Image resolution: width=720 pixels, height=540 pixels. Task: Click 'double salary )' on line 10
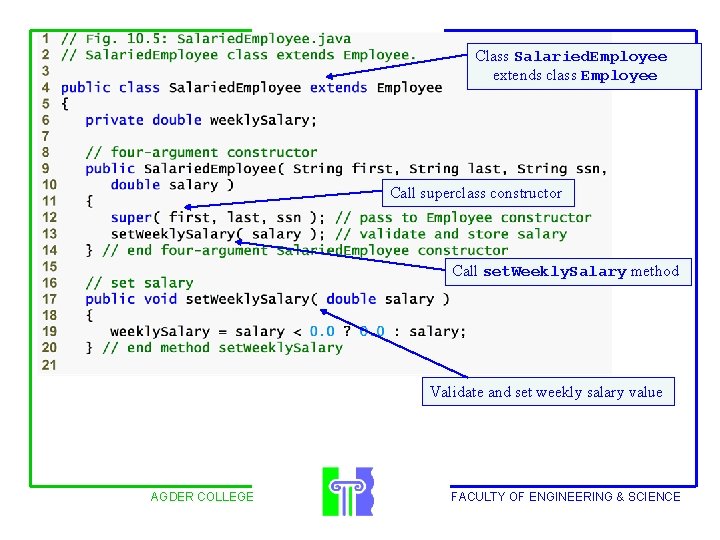173,185
